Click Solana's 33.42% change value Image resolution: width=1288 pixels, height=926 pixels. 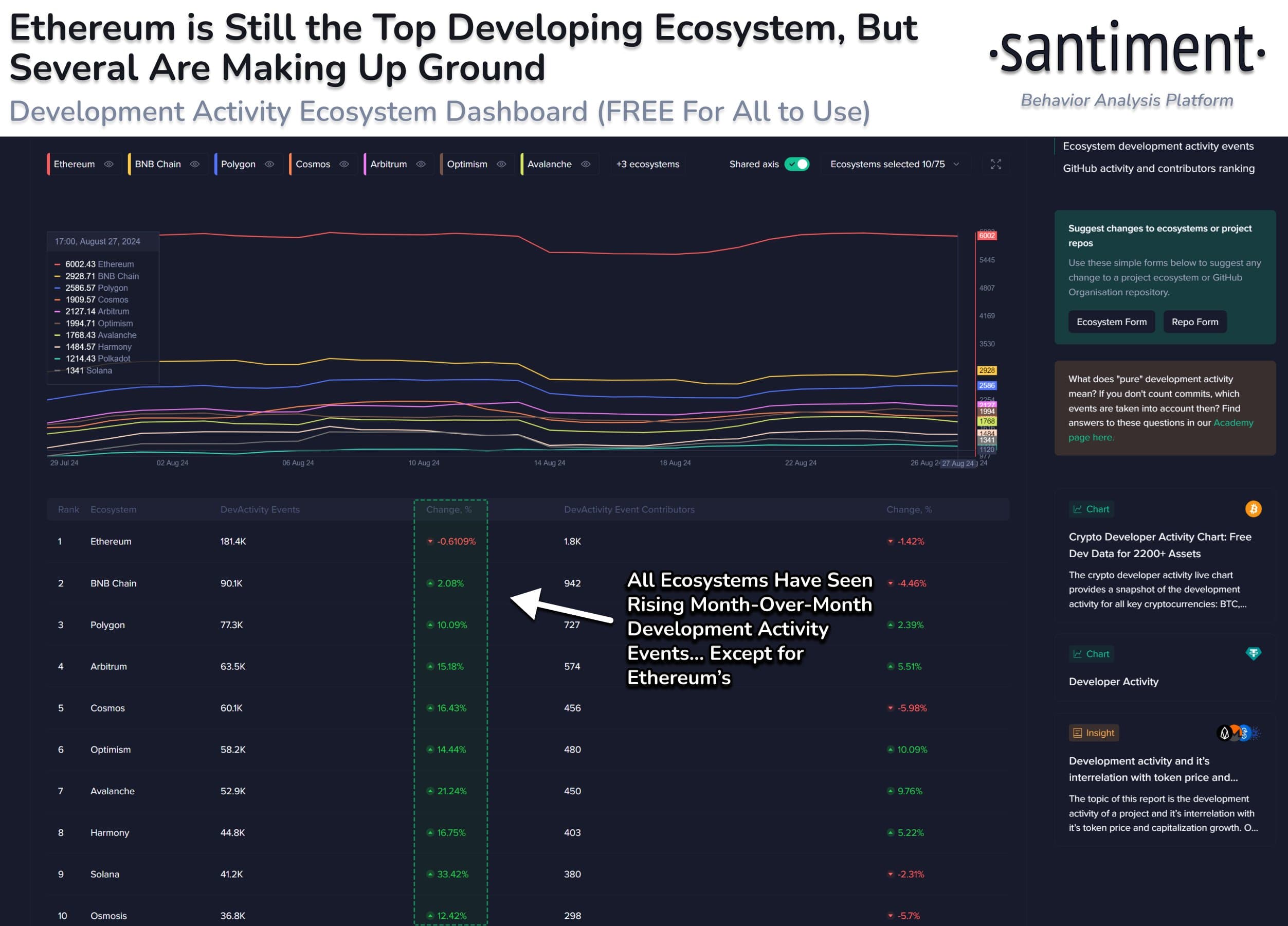[452, 874]
